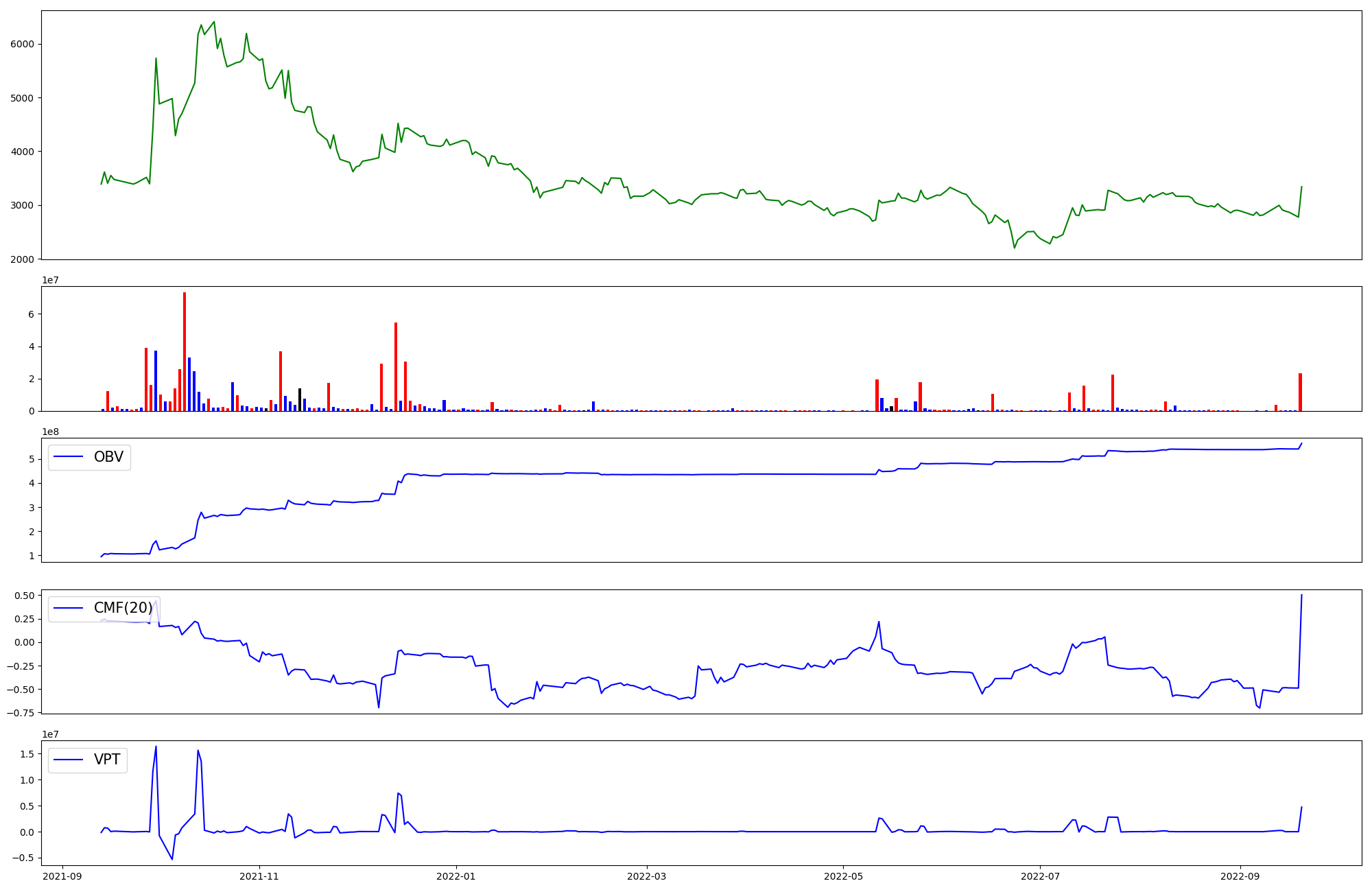Click the 2021-09 x-axis date label
The width and height of the screenshot is (1372, 892).
coord(62,876)
